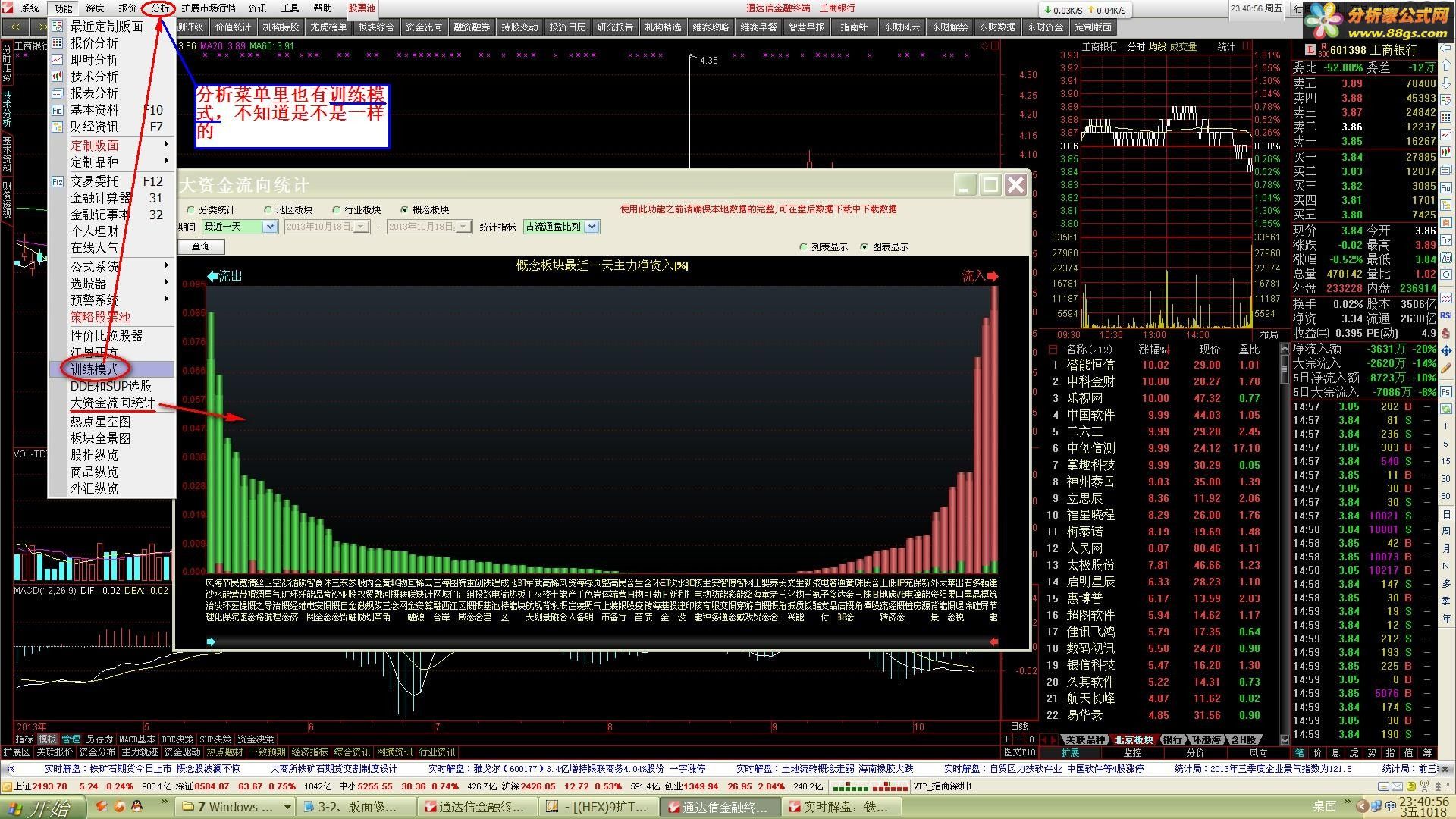This screenshot has height=819, width=1456.
Task: Open 资金决策 indicator tab
Action: [x=256, y=739]
